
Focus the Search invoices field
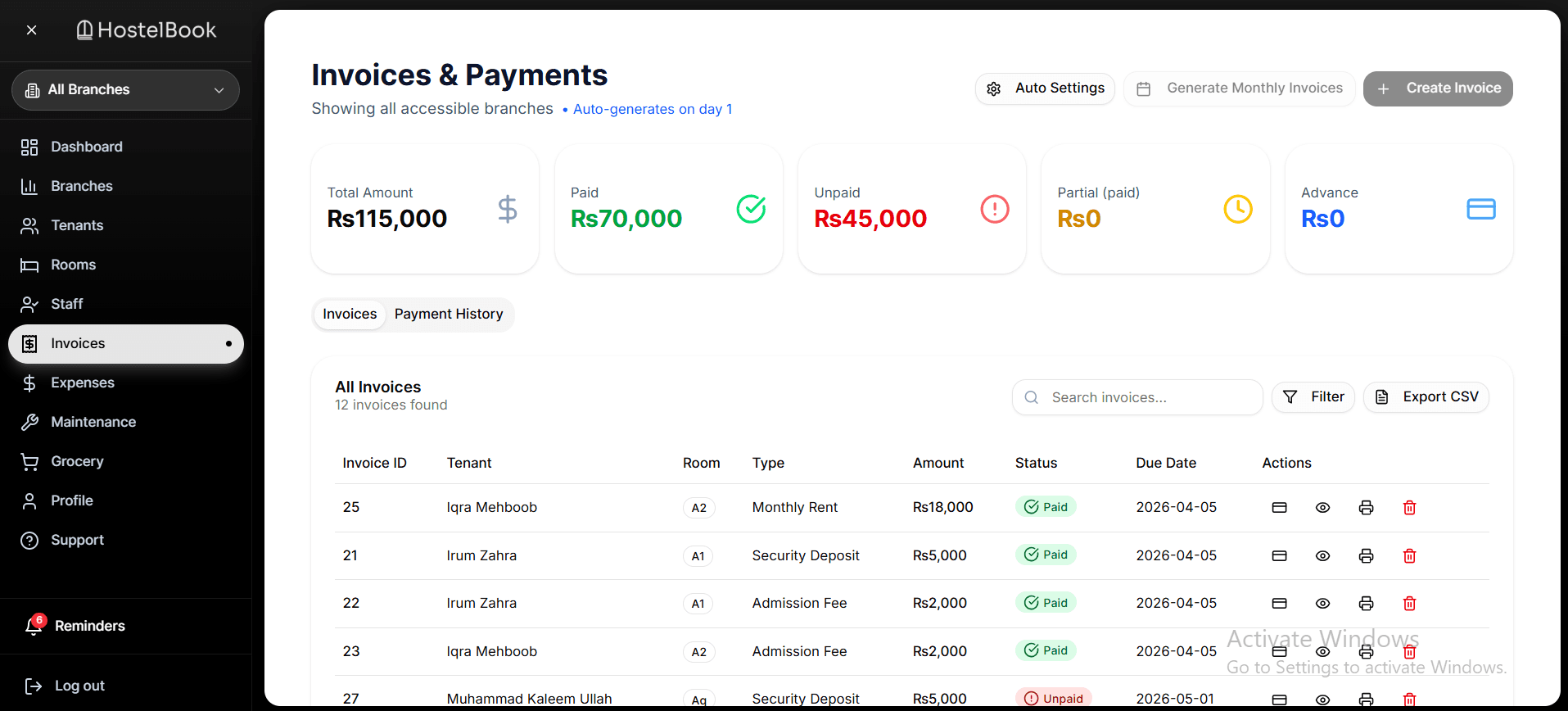1137,397
